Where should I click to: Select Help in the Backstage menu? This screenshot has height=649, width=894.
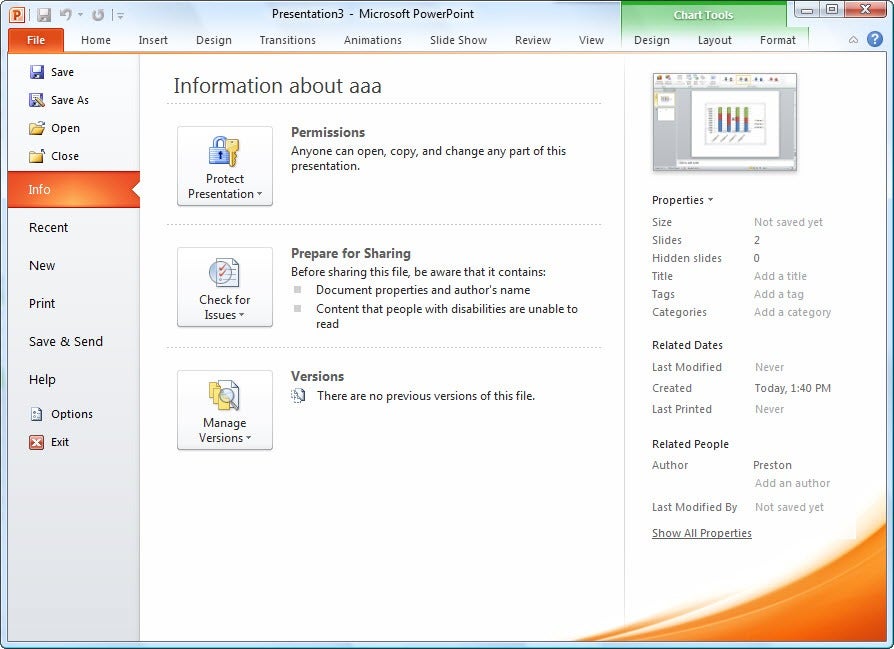[x=74, y=380]
